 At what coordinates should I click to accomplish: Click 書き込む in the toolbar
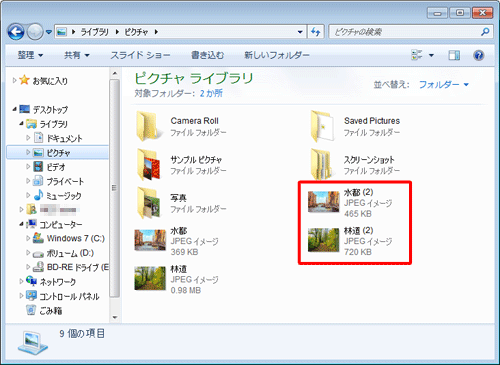[207, 55]
